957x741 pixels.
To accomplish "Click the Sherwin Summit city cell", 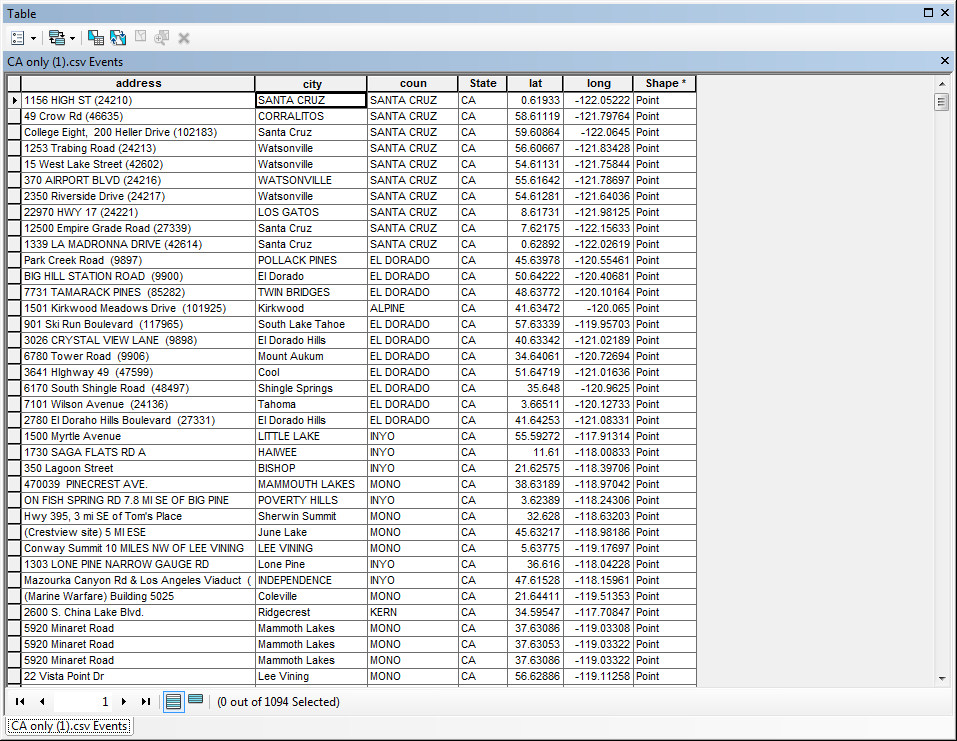I will click(x=311, y=516).
